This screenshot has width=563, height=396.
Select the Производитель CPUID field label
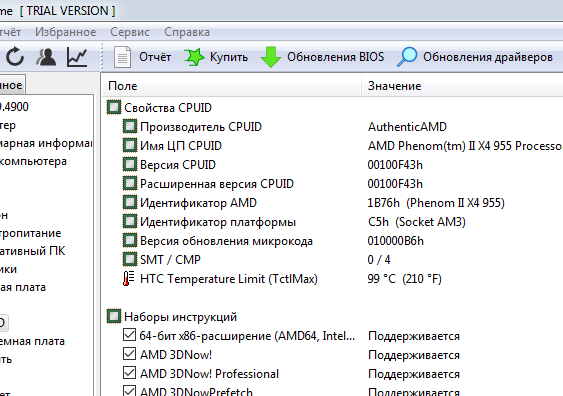(201, 127)
